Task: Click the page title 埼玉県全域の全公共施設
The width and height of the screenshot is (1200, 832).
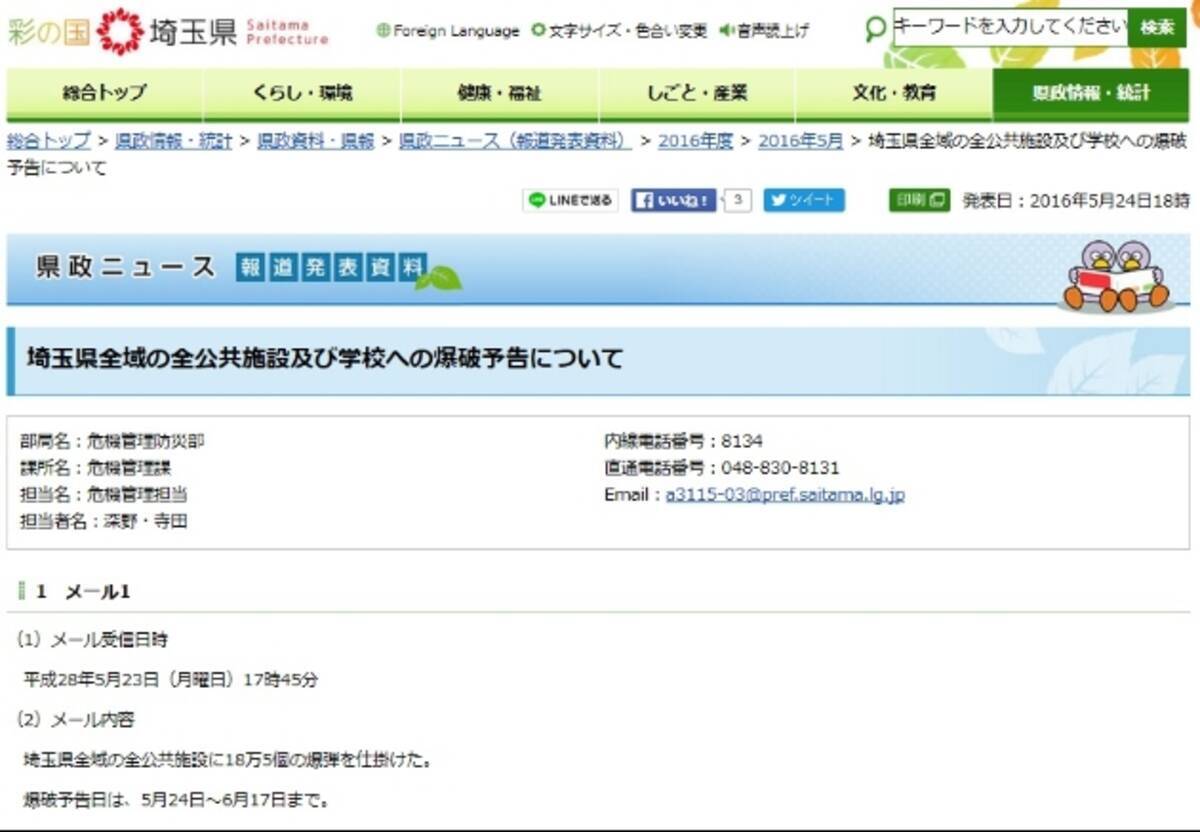Action: tap(325, 358)
